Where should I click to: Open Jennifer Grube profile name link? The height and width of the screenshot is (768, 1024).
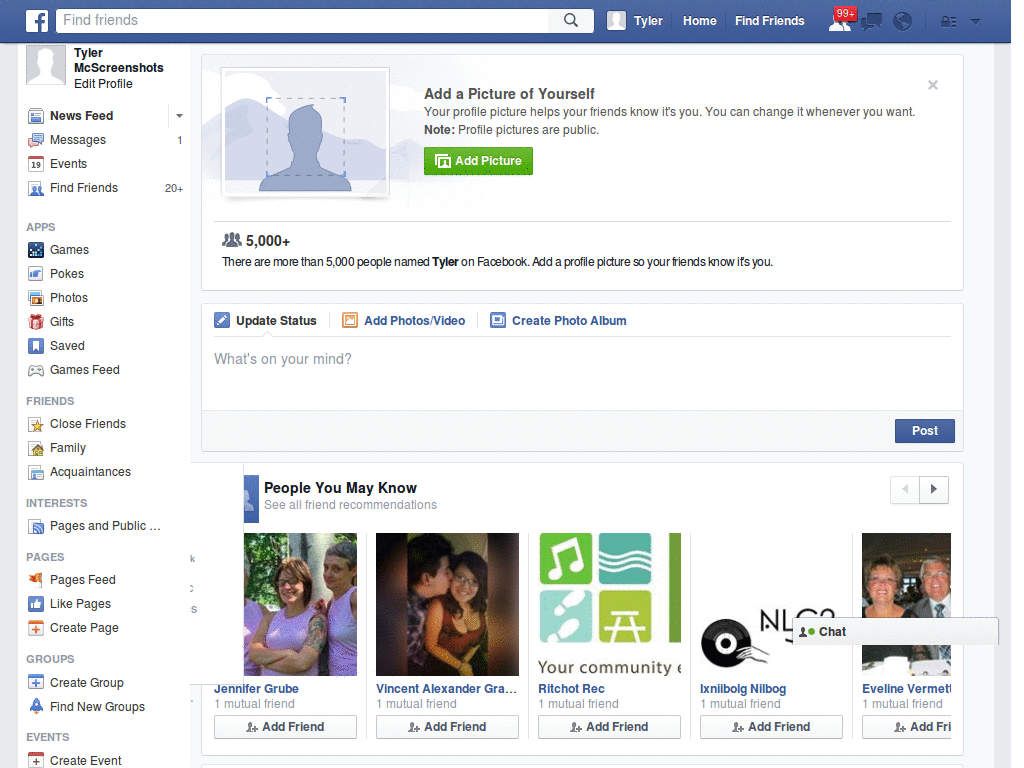[256, 689]
